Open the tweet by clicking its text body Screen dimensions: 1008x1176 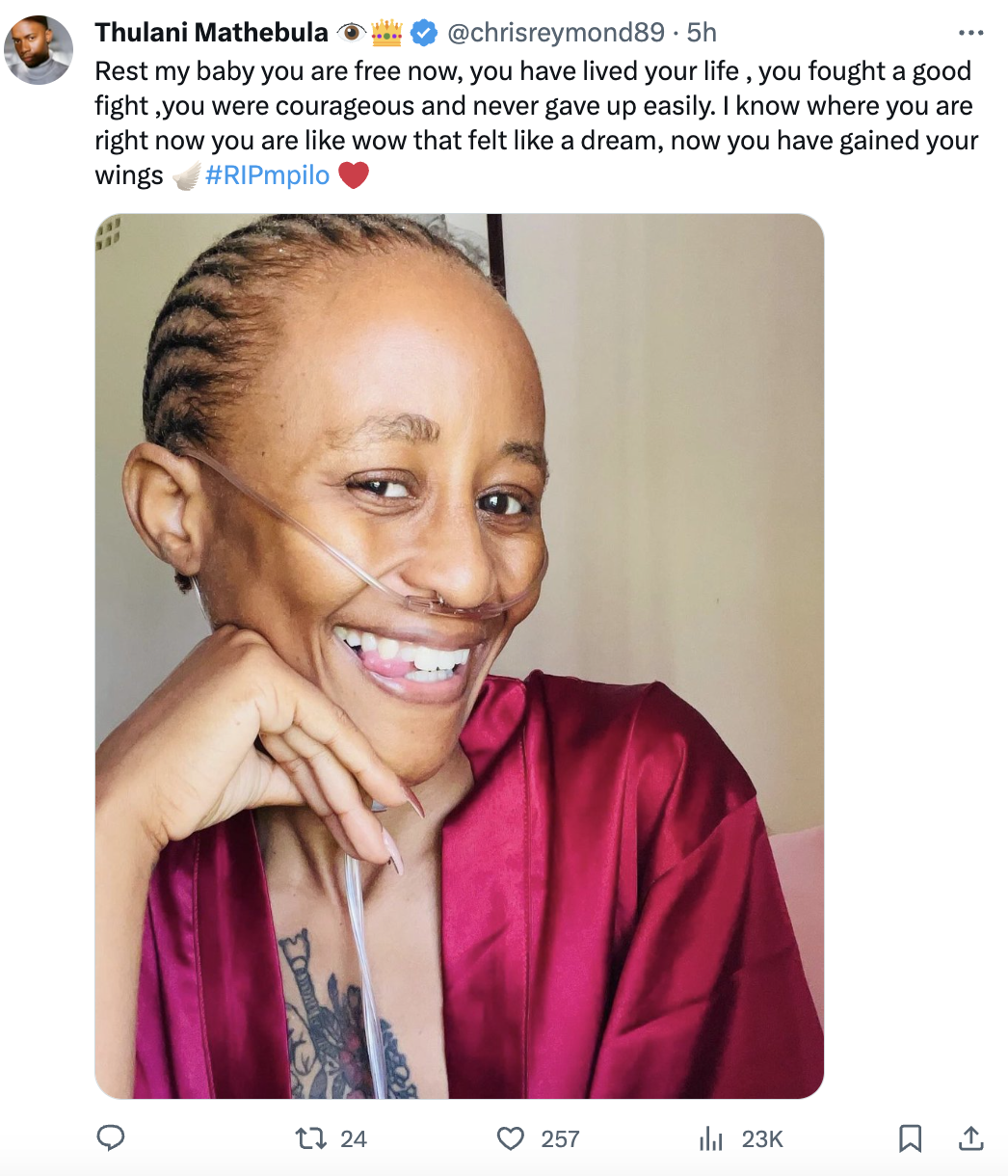pyautogui.click(x=536, y=123)
